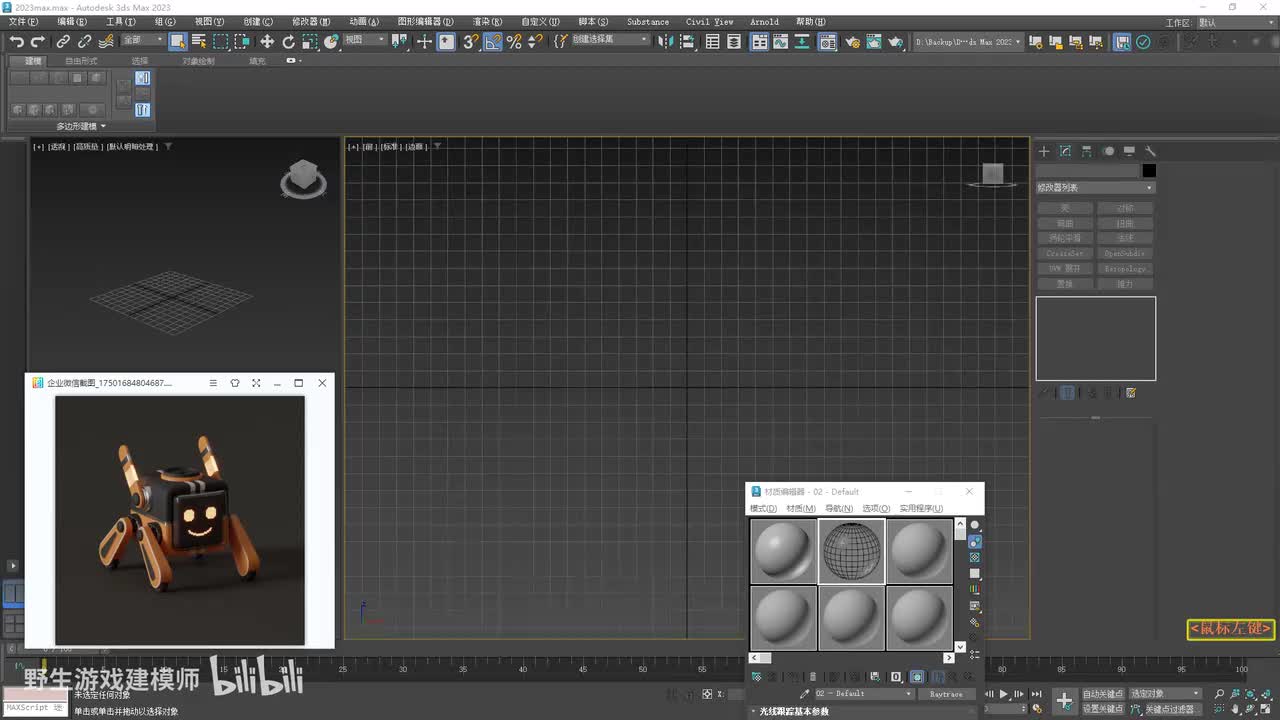Viewport: 1280px width, 720px height.
Task: Open Render Setup dialog
Action: (852, 41)
